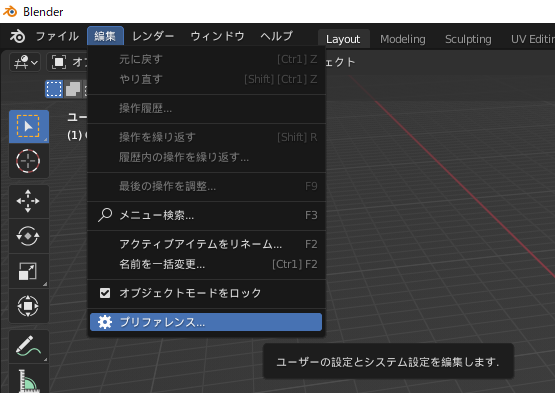Viewport: 555px width, 393px height.
Task: Toggle オブジェクトモードをロック checkbox
Action: 105,293
